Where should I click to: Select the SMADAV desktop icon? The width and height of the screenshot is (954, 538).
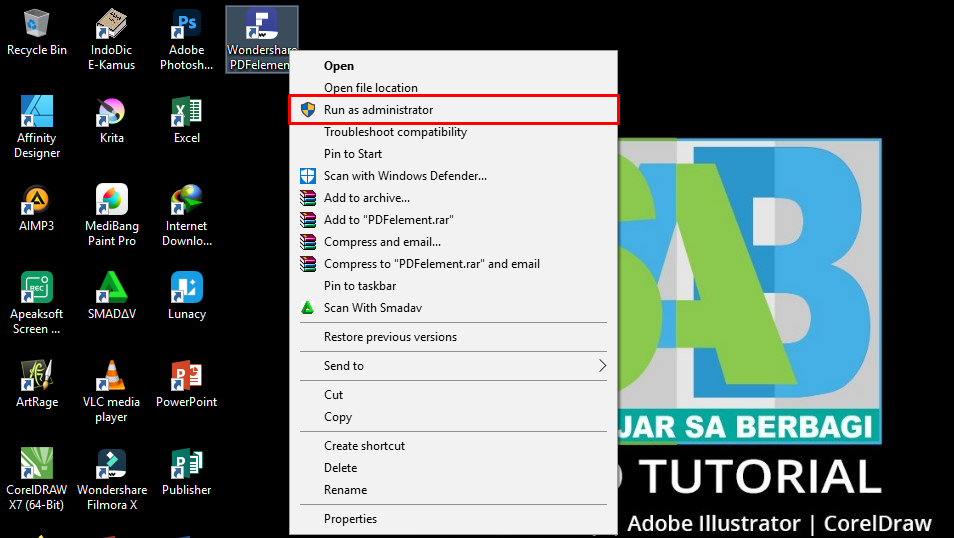click(x=111, y=296)
